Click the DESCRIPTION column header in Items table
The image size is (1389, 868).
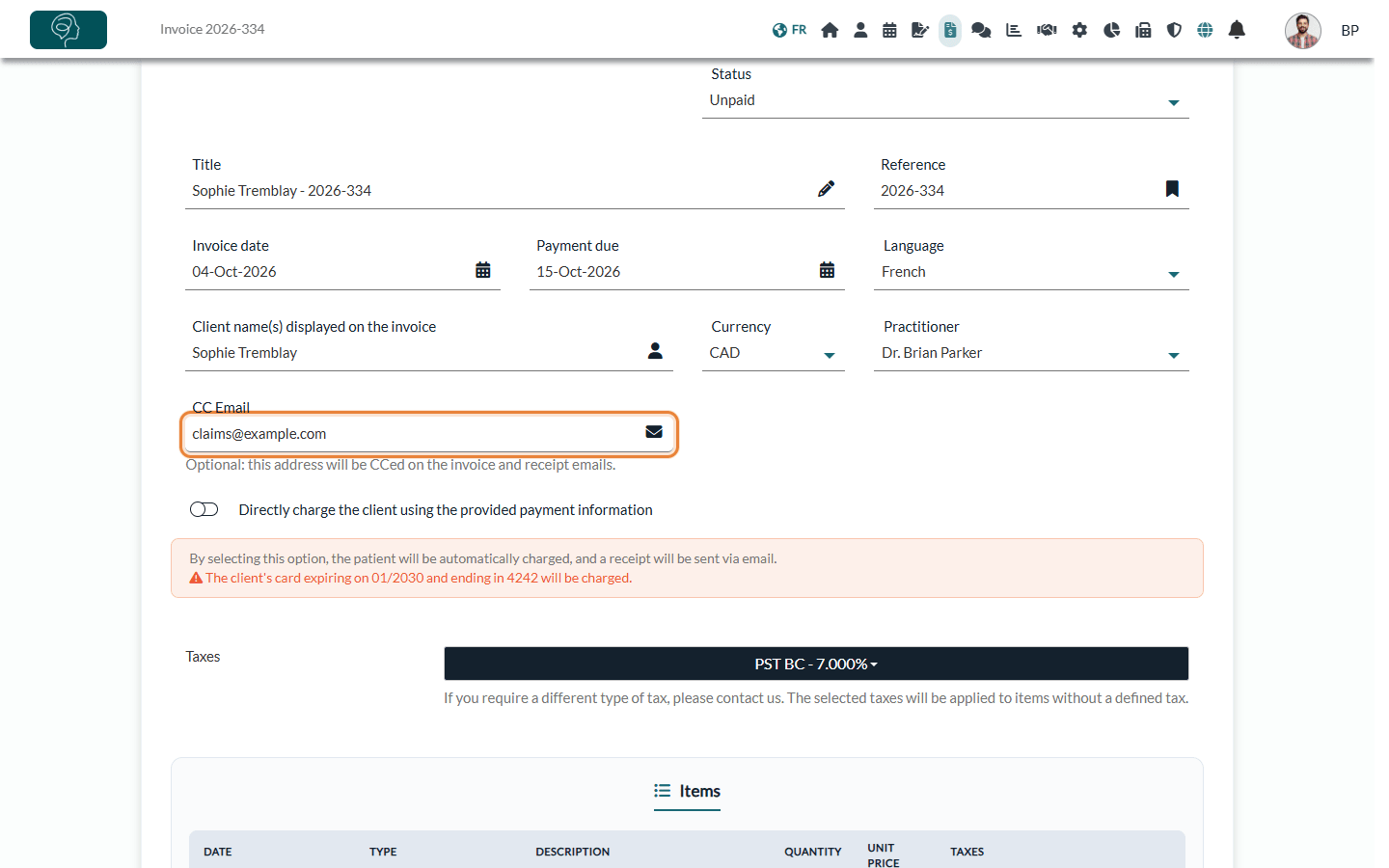(x=573, y=852)
